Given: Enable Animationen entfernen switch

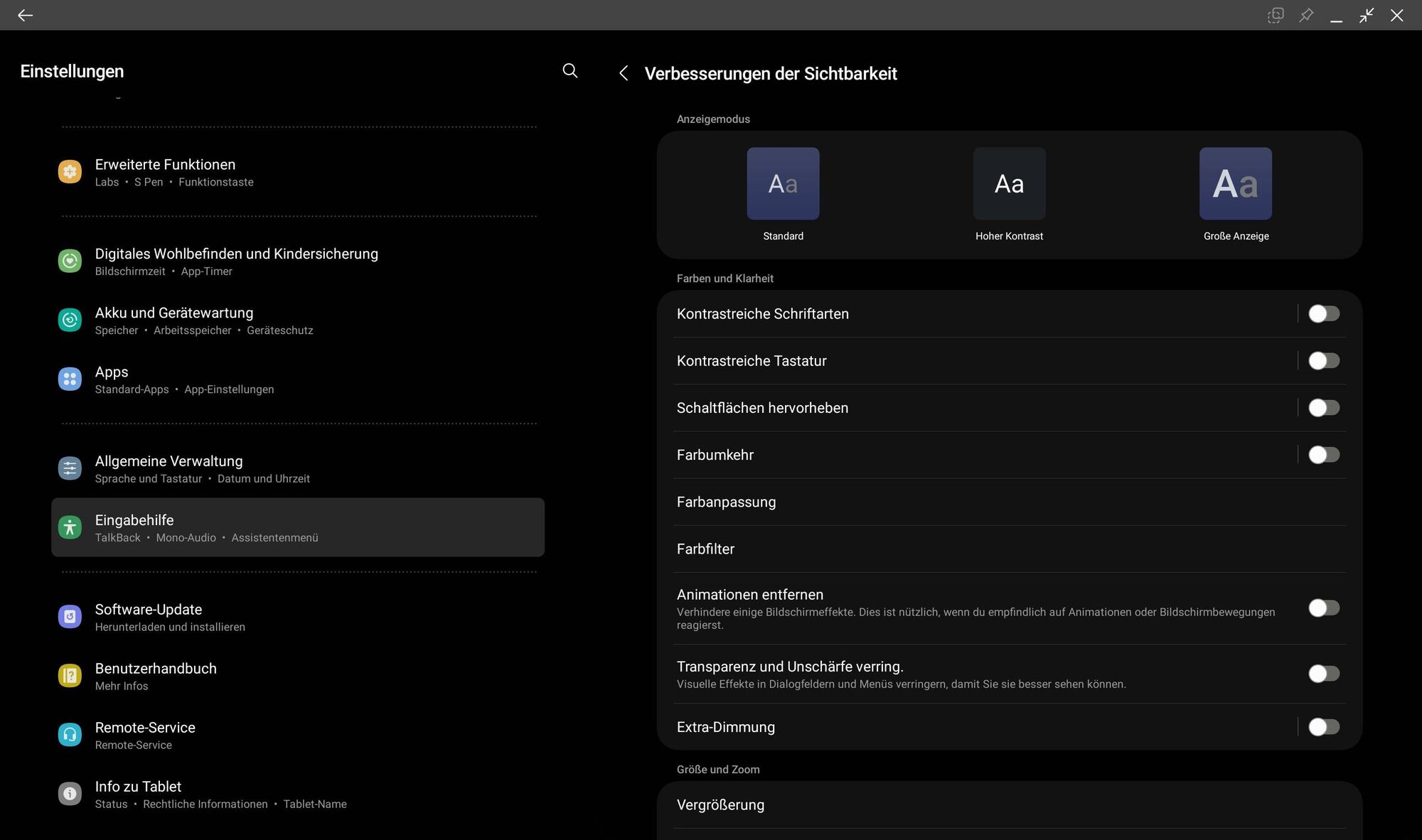Looking at the screenshot, I should pos(1324,608).
